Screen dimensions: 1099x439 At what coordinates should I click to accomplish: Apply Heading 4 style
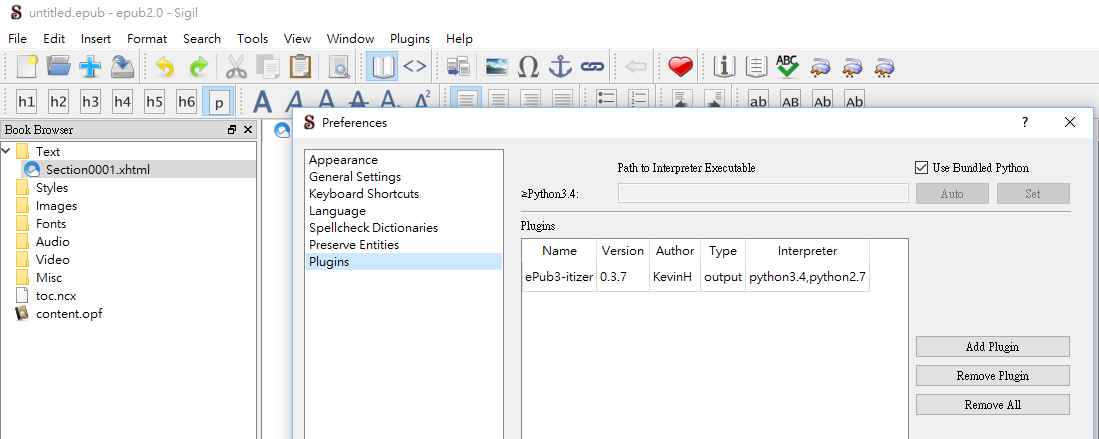click(123, 102)
